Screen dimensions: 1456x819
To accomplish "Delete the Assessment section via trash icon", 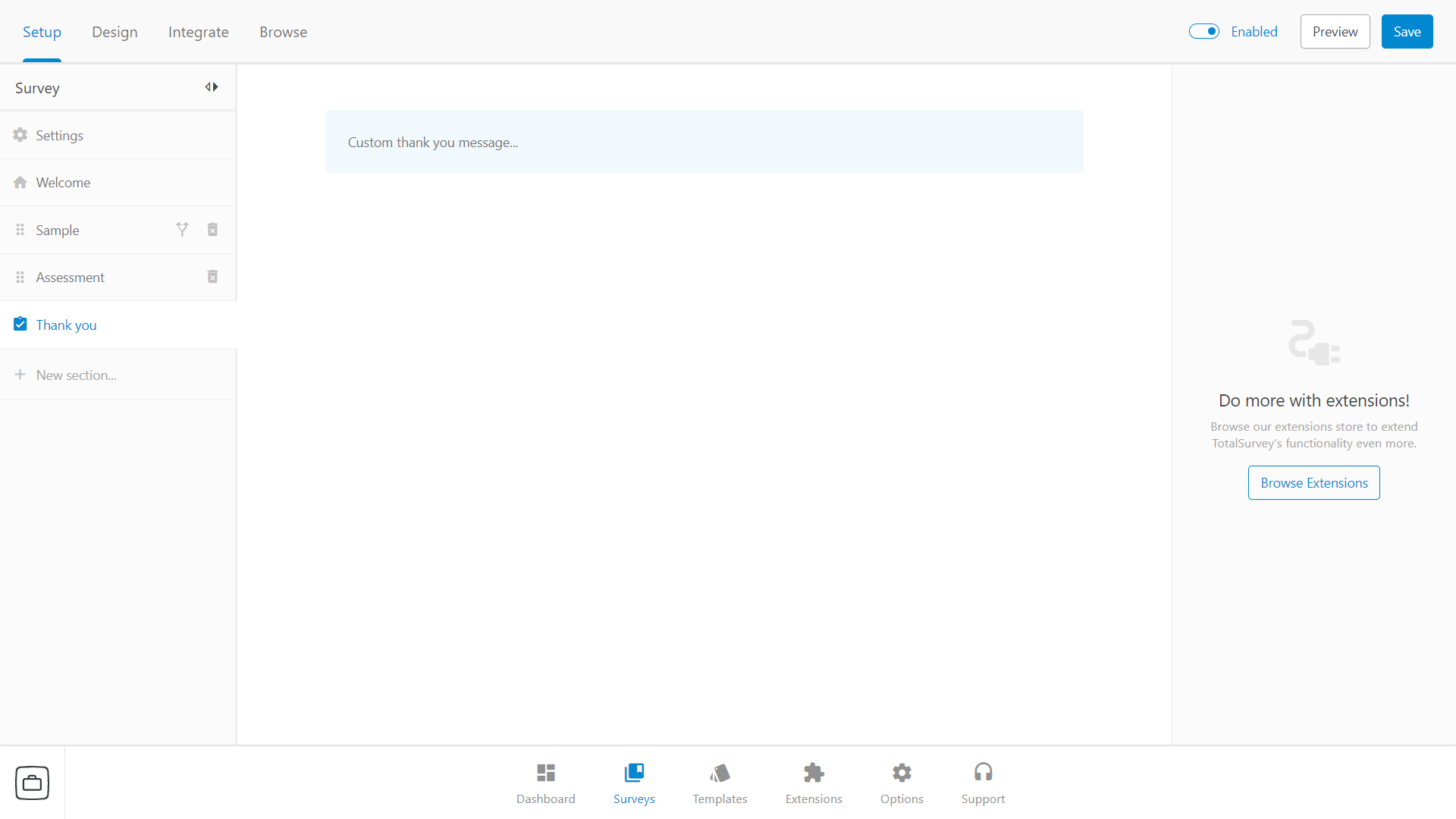I will tap(213, 277).
